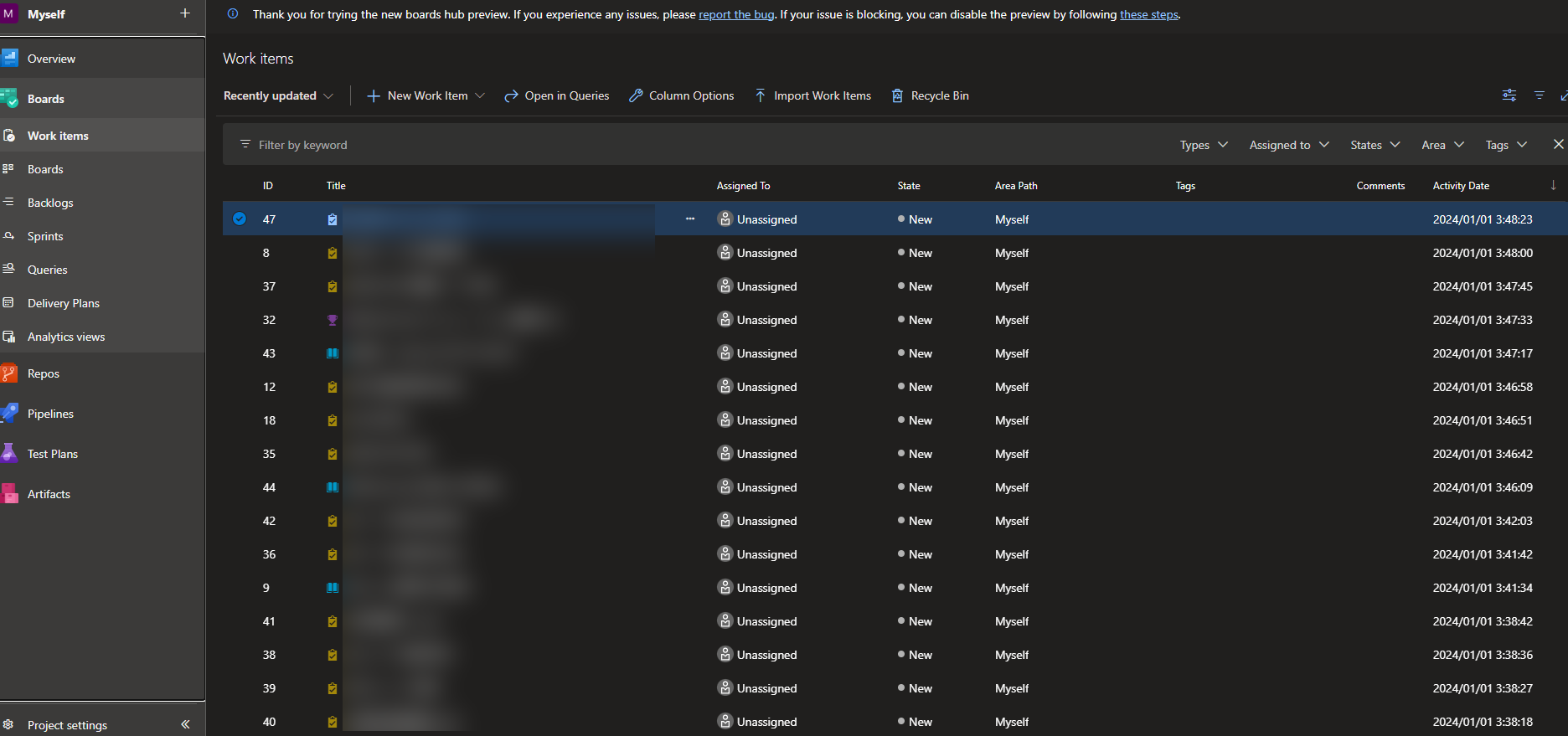Open the Test Plans hub icon
Viewport: 1568px width, 736px height.
tap(9, 453)
